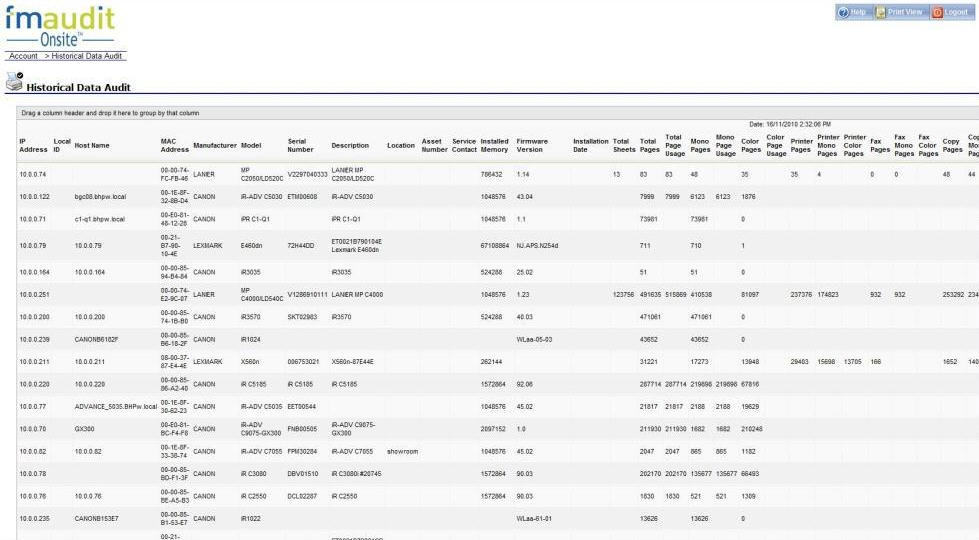979x540 pixels.
Task: Select firmware WLaa-05-03 cell
Action: click(534, 340)
